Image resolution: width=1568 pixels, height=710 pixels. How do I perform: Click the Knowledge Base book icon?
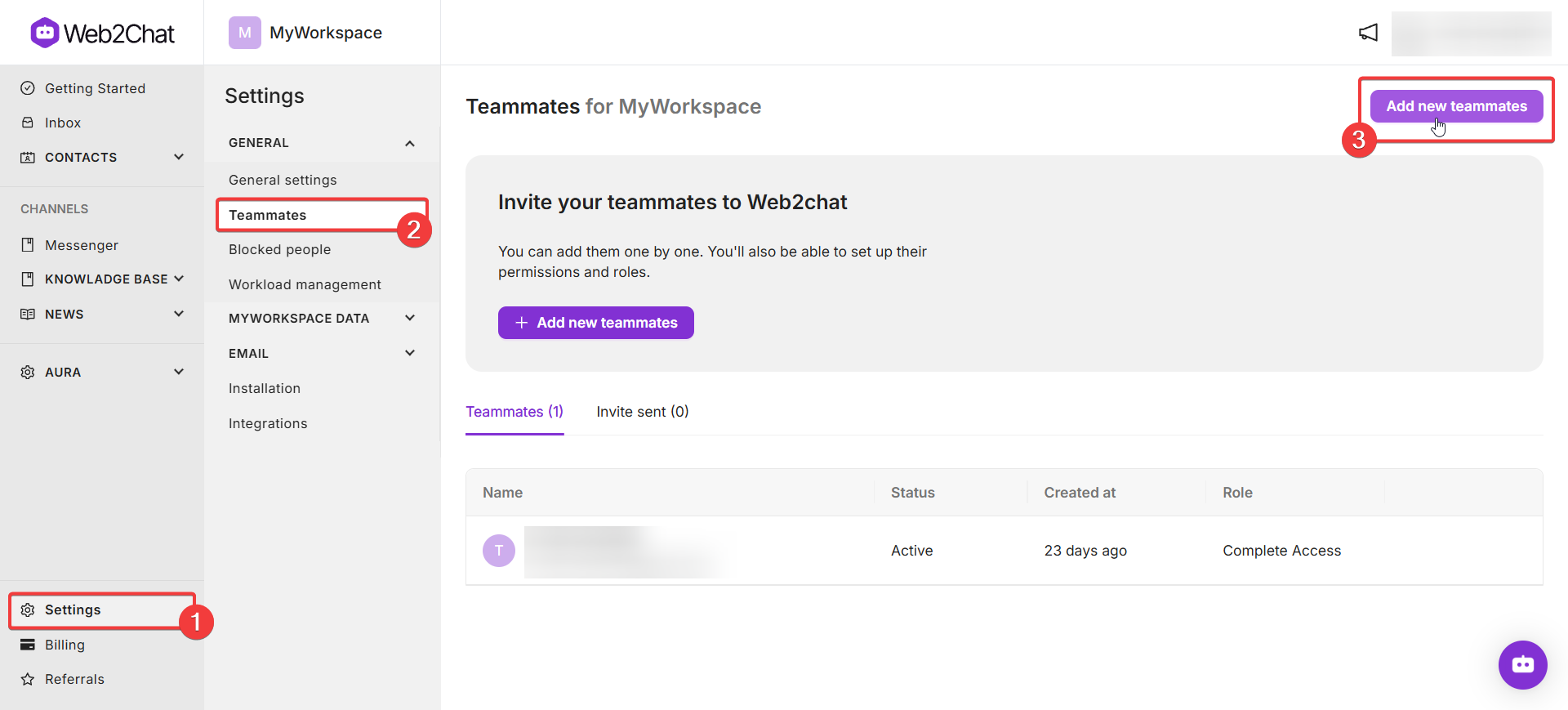point(28,279)
